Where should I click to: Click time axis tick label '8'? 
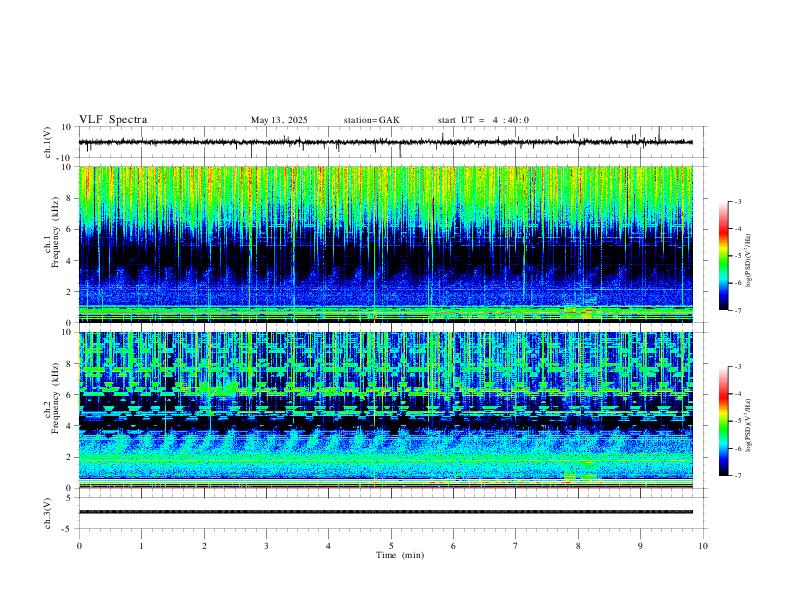578,546
